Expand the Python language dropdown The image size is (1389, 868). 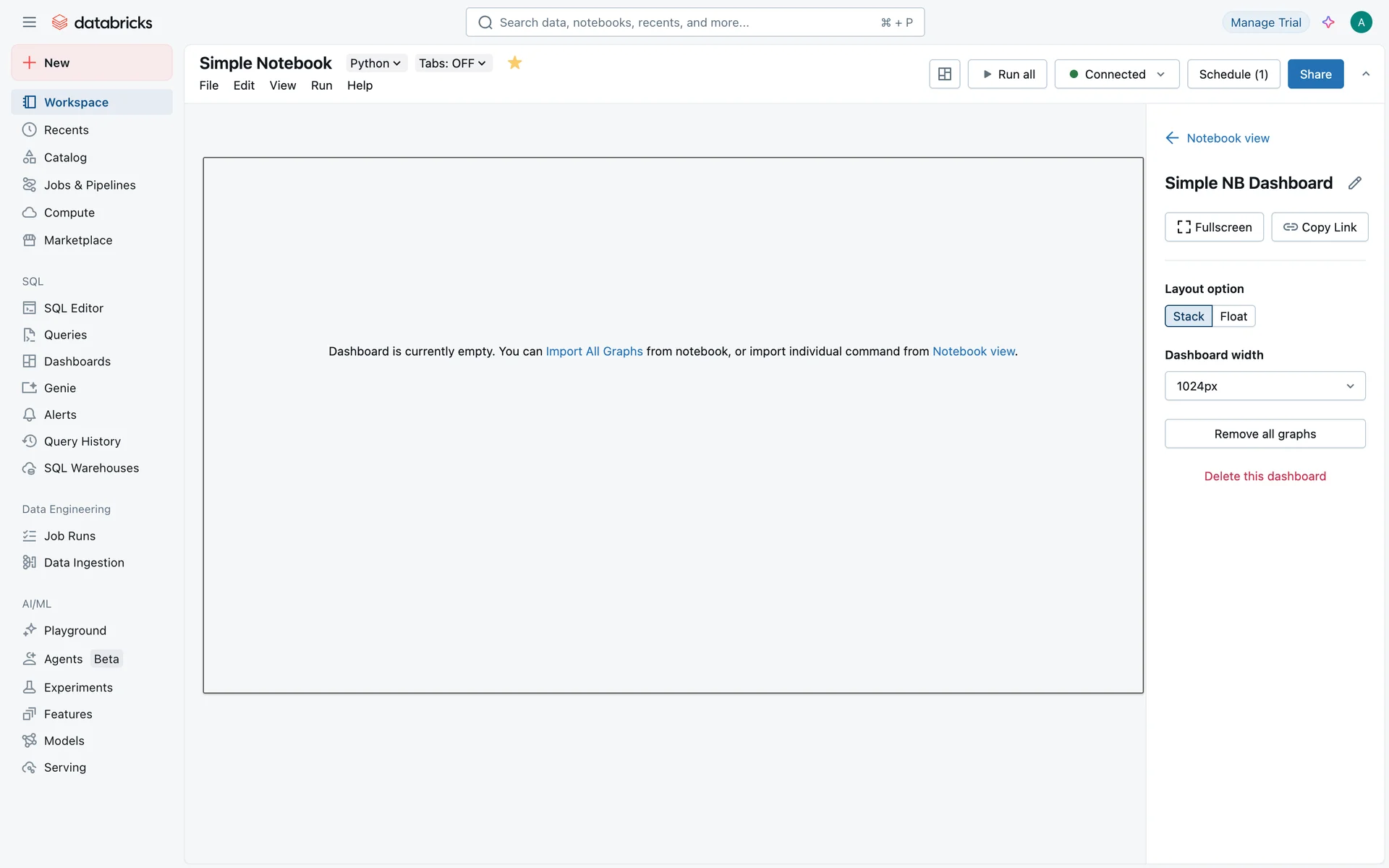tap(375, 64)
